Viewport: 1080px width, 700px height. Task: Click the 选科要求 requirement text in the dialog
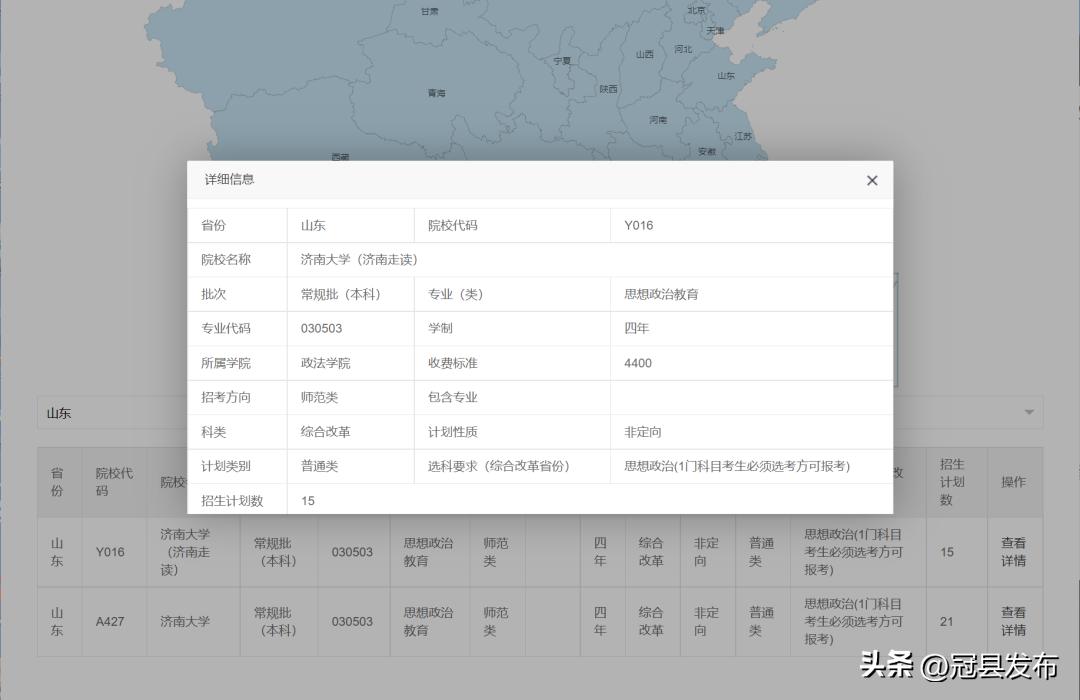pyautogui.click(x=737, y=466)
